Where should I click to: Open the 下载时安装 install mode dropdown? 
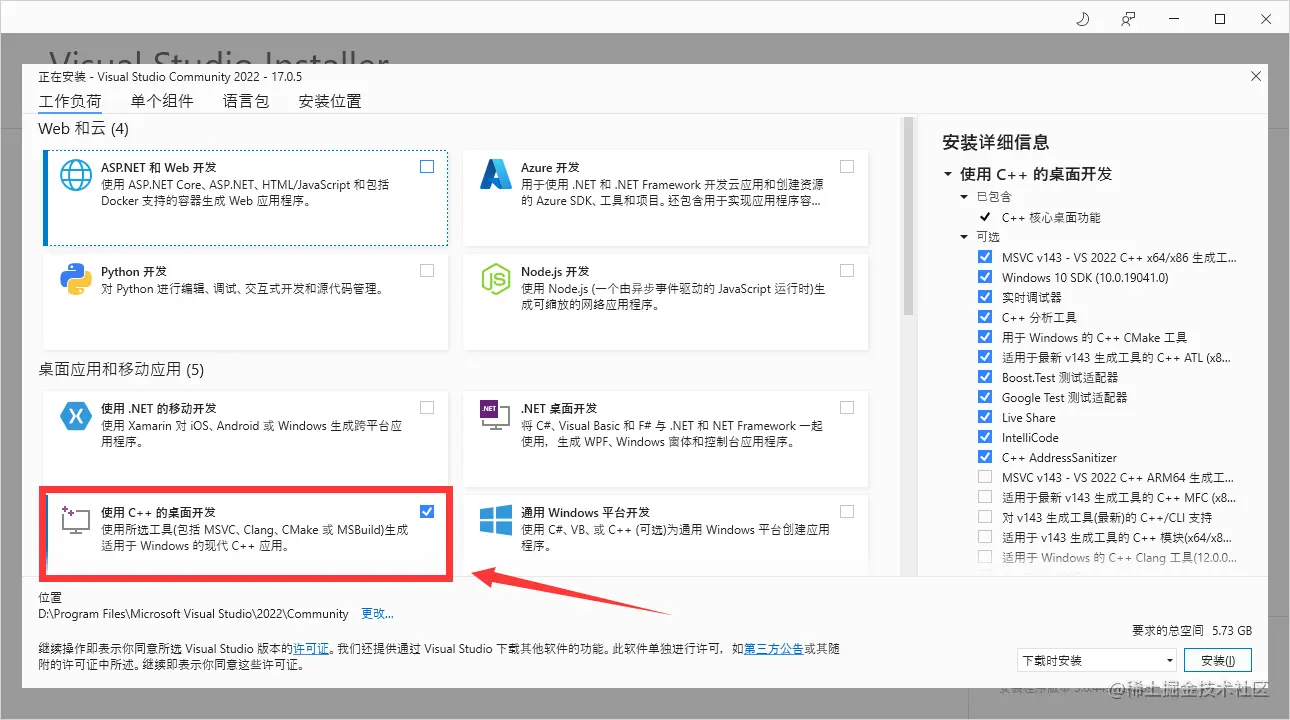(1096, 661)
